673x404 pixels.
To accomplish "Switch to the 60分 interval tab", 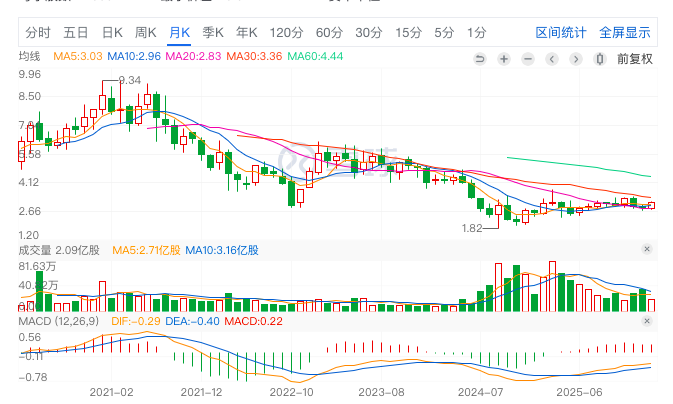I will pos(328,32).
